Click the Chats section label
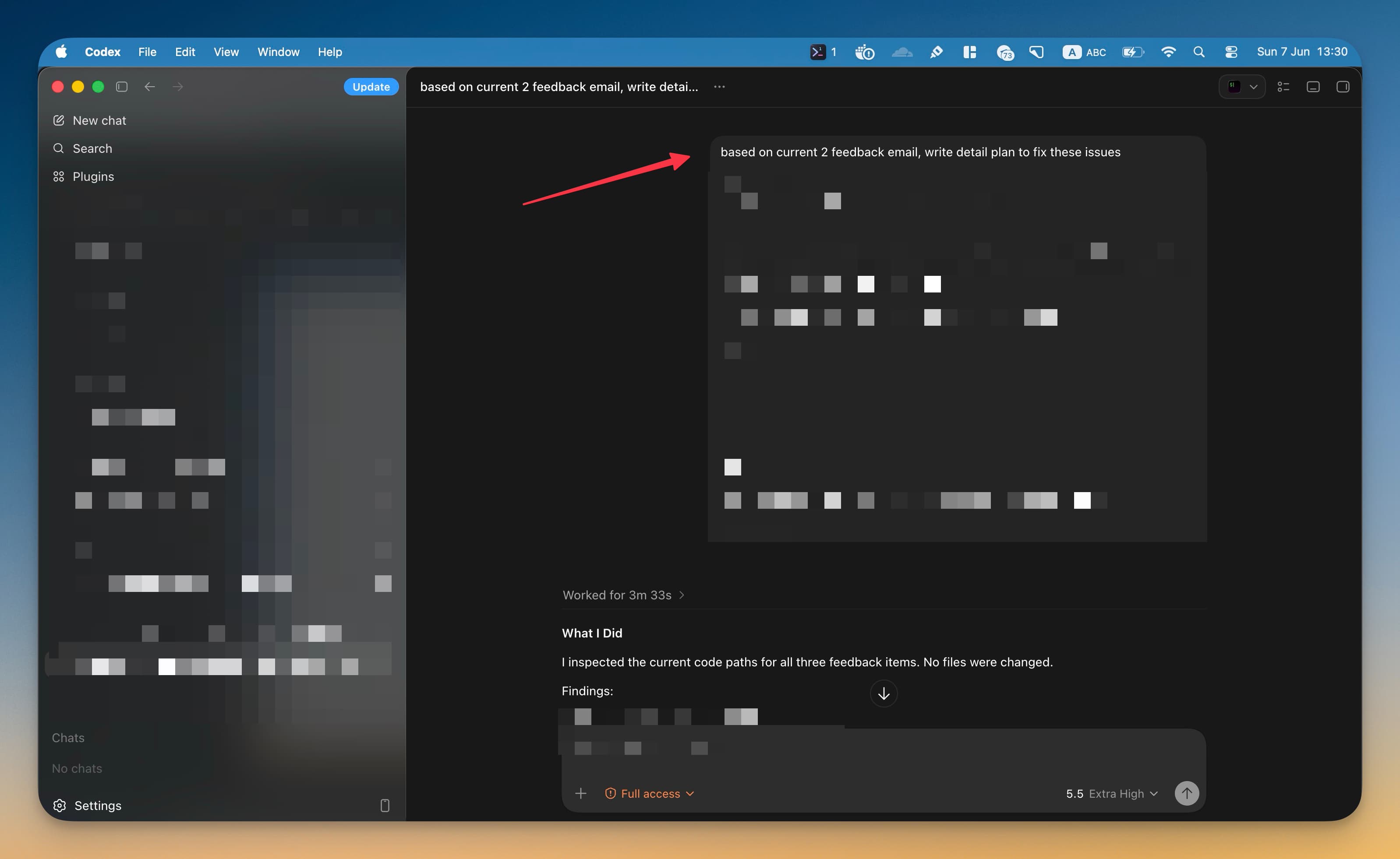This screenshot has height=859, width=1400. tap(68, 737)
